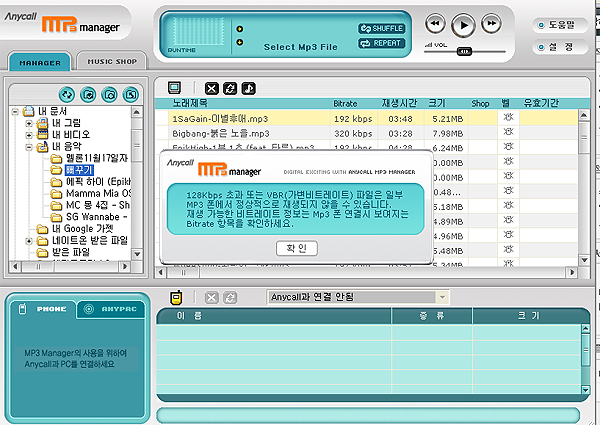The height and width of the screenshot is (425, 600).
Task: Select the 내 Google 가젯 folder
Action: pyautogui.click(x=83, y=229)
